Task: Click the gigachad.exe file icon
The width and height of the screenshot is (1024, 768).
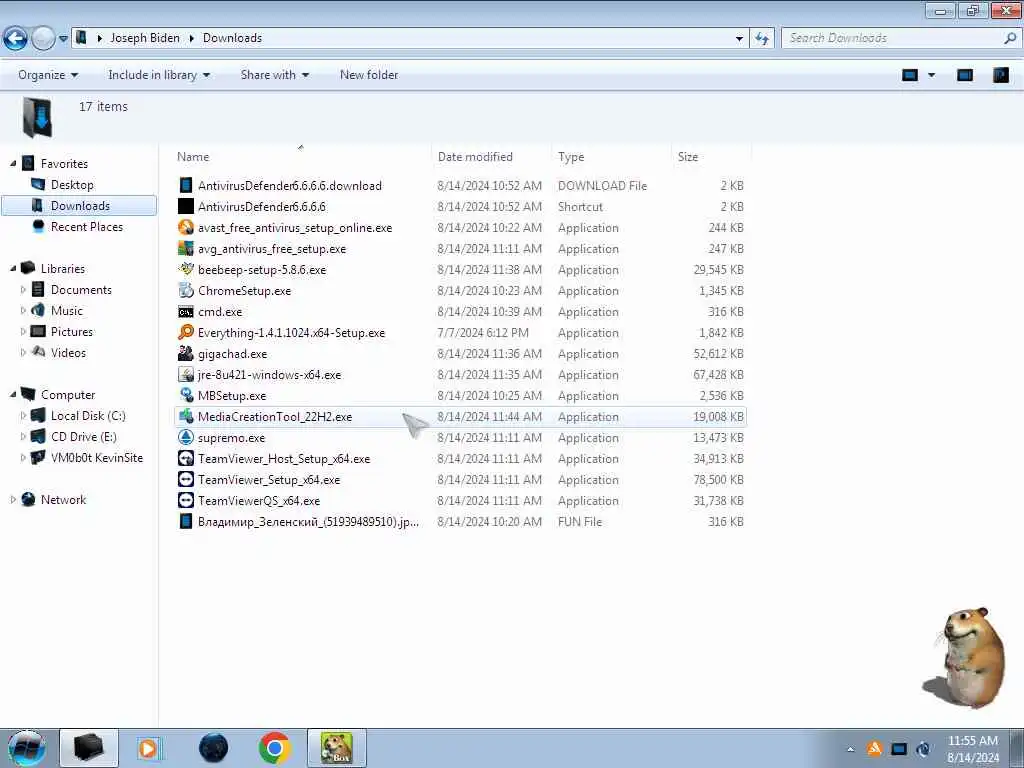Action: pos(186,353)
